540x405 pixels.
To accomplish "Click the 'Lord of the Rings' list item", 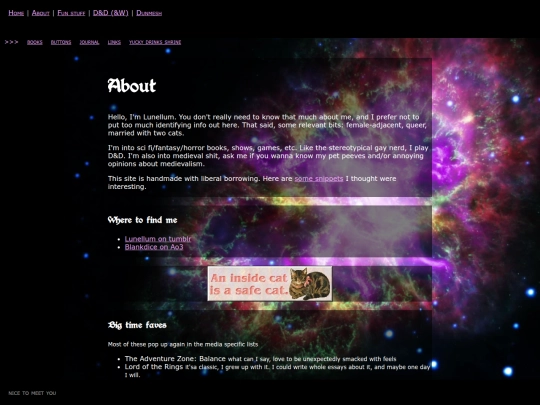I will tap(278, 371).
